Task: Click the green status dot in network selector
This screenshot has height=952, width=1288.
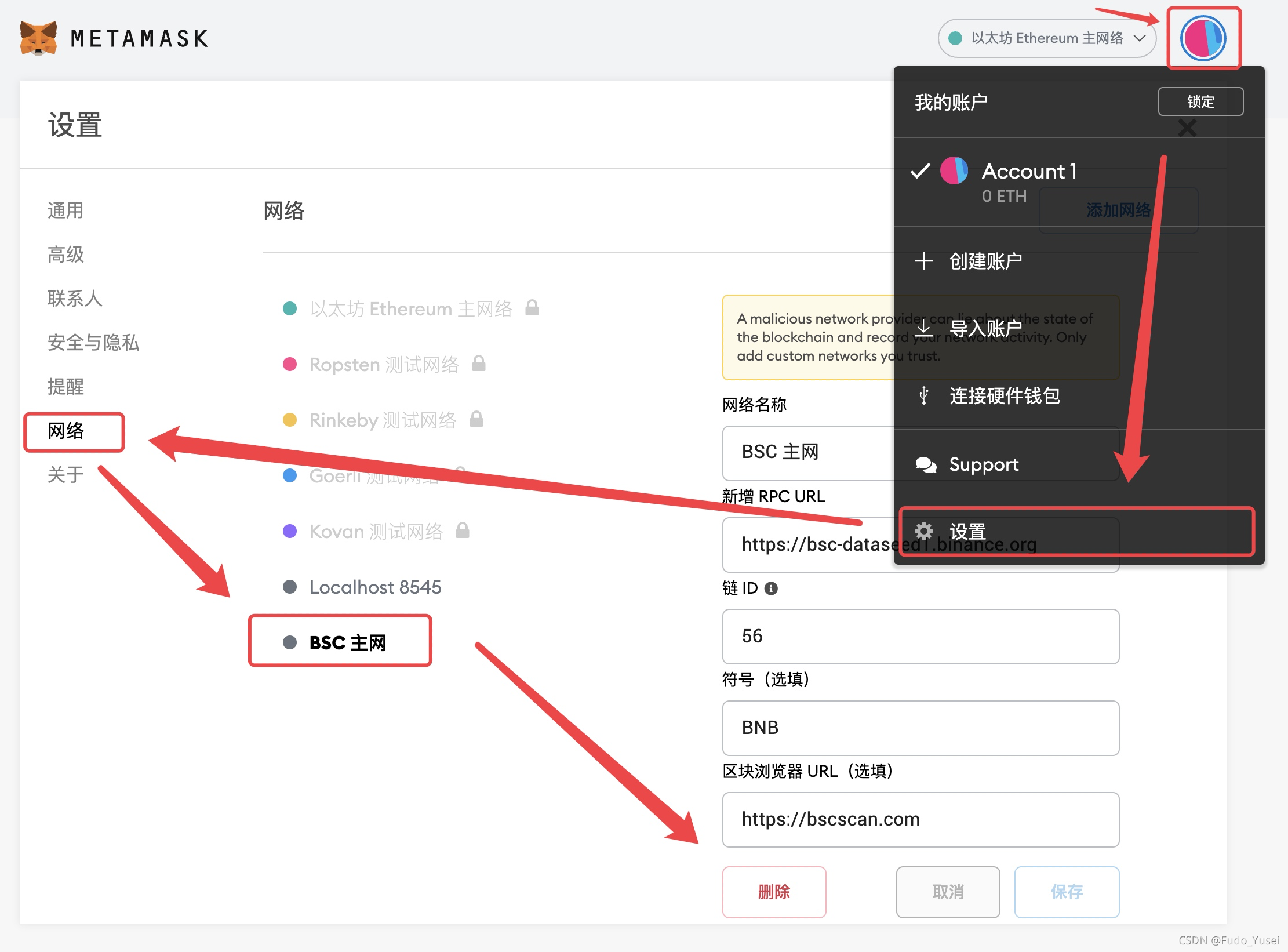Action: coord(955,38)
